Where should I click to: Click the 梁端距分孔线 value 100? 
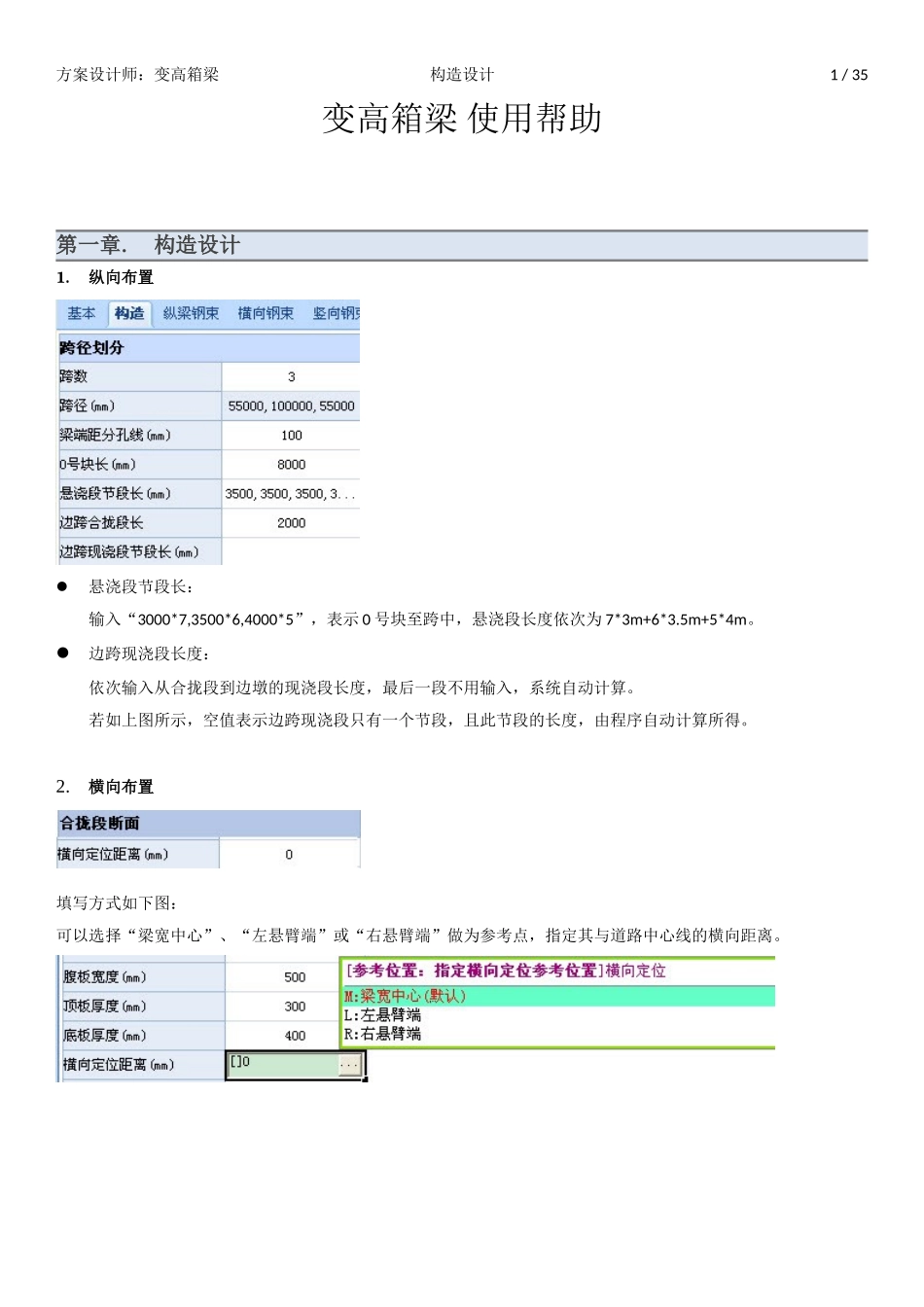click(291, 435)
